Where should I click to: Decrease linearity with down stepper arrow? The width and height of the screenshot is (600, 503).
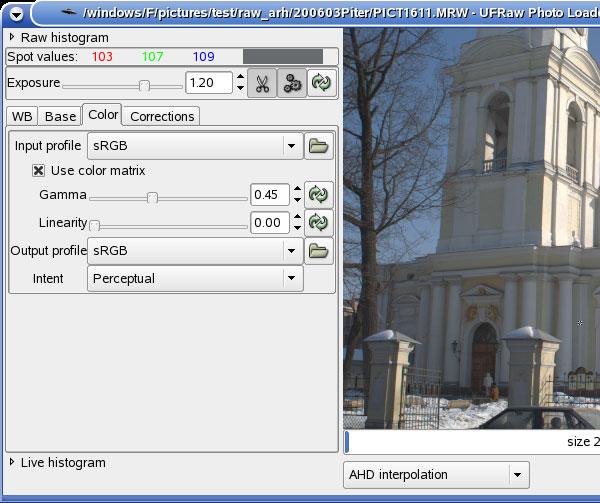click(x=297, y=228)
